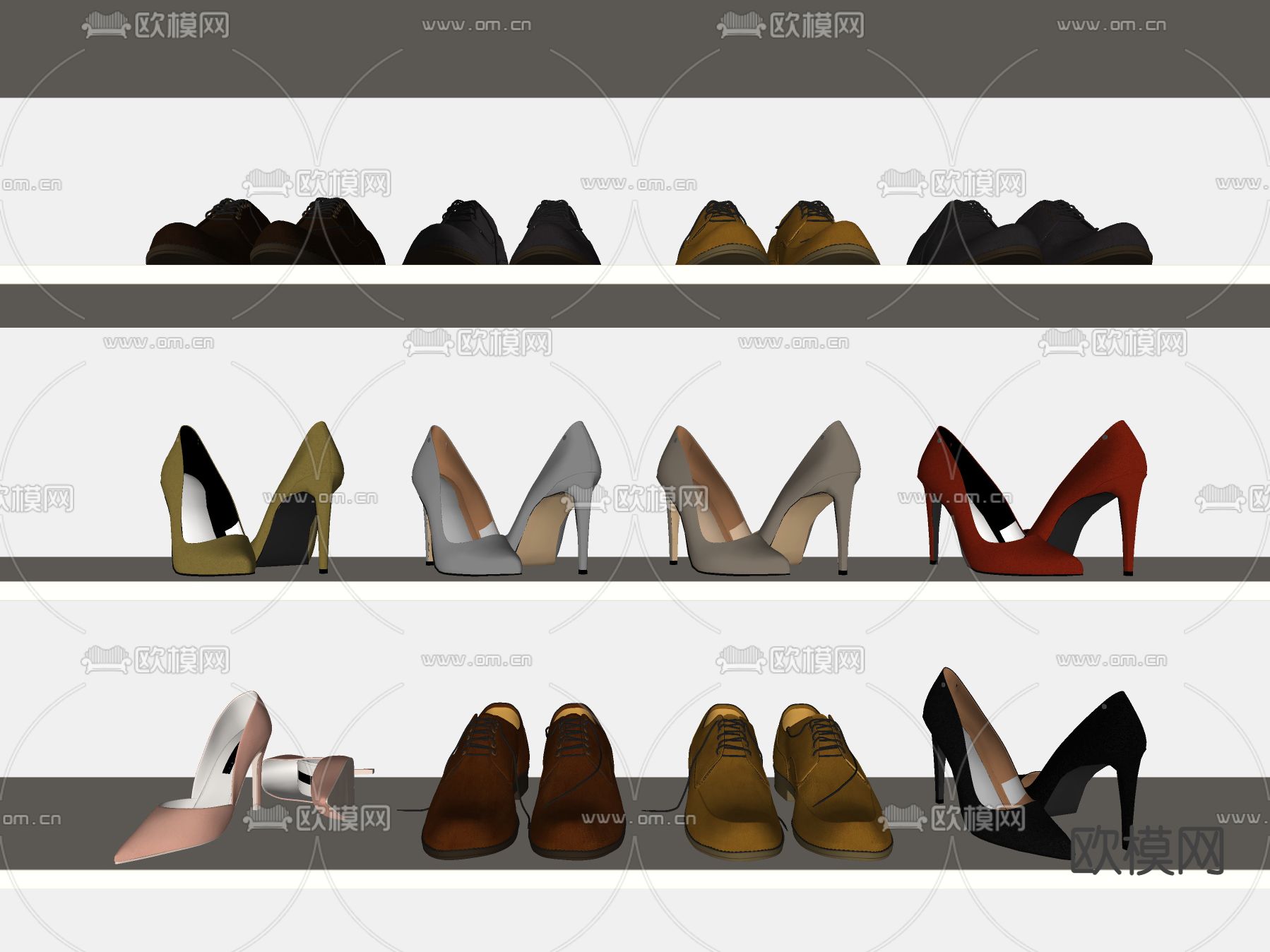Open the www.om.cn text at top right
The width and height of the screenshot is (1270, 952).
click(1111, 25)
